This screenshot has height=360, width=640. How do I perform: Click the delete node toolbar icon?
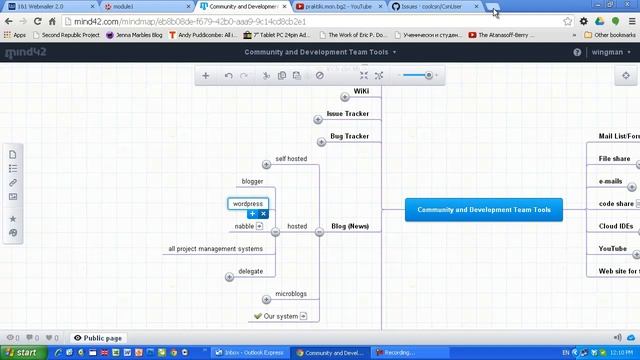coord(320,76)
